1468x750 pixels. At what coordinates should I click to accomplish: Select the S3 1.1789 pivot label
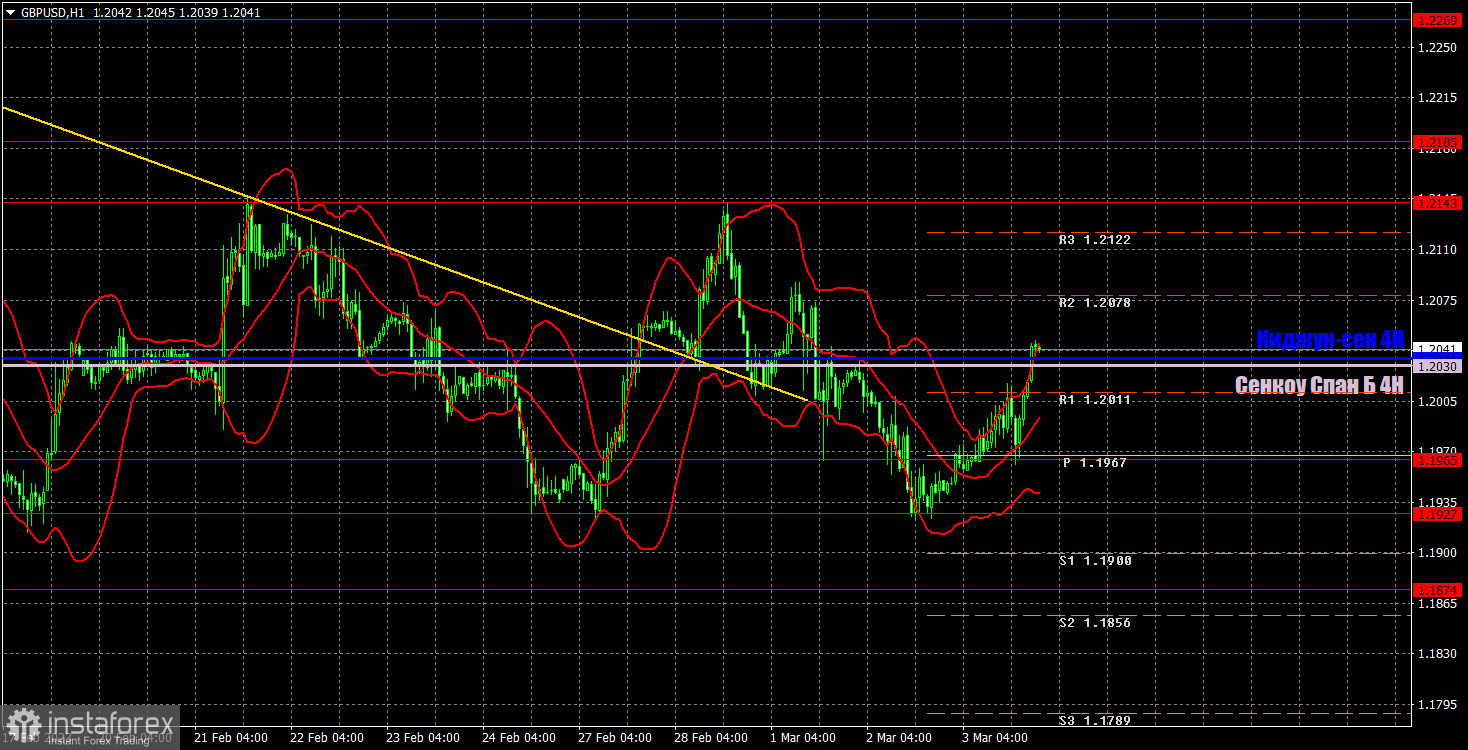point(1095,720)
